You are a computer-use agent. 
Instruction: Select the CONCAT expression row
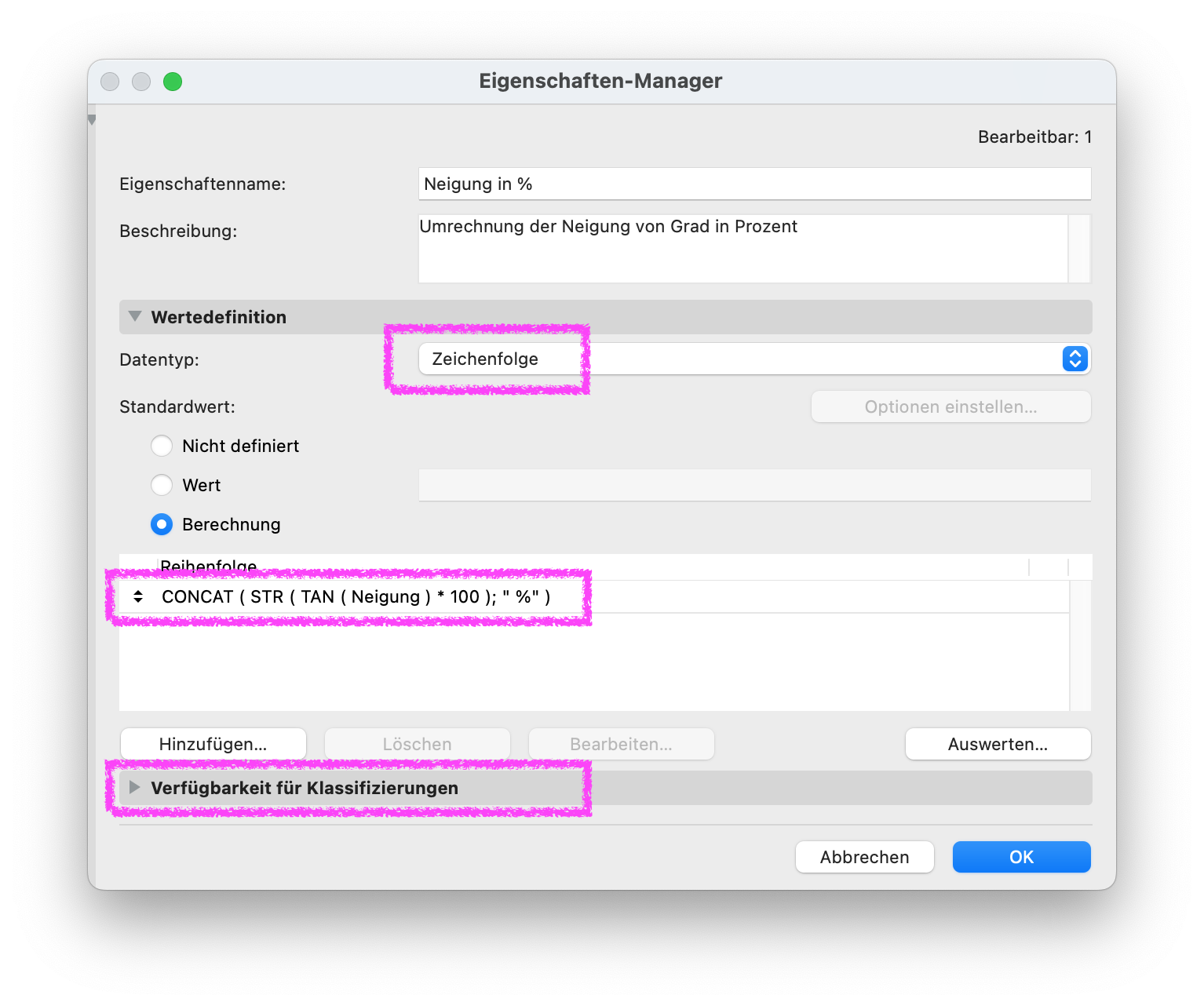593,596
